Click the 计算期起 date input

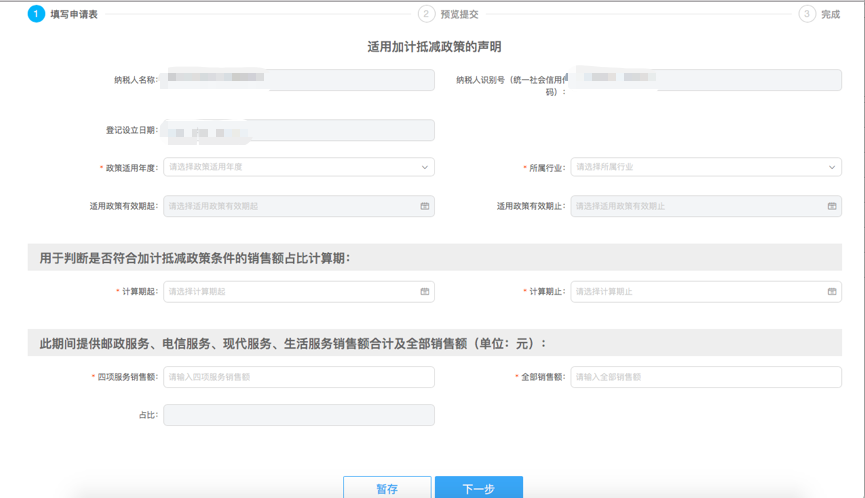pos(290,292)
